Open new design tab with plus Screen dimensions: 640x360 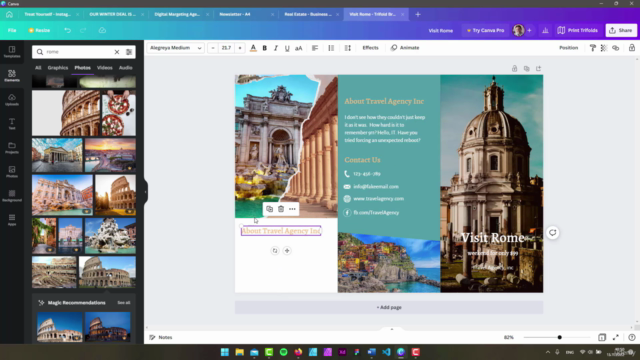(418, 14)
